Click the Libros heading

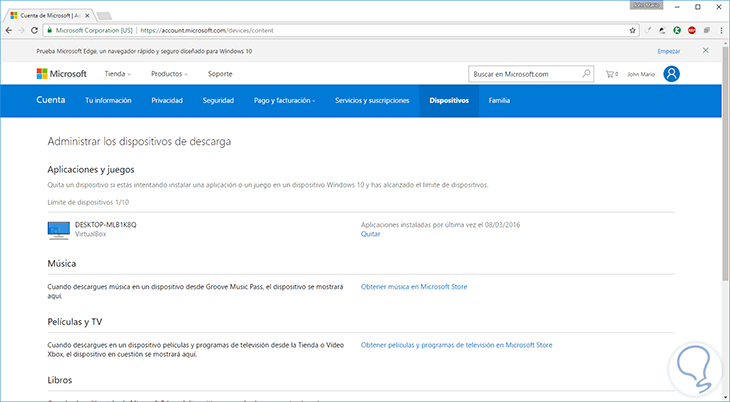(x=60, y=380)
